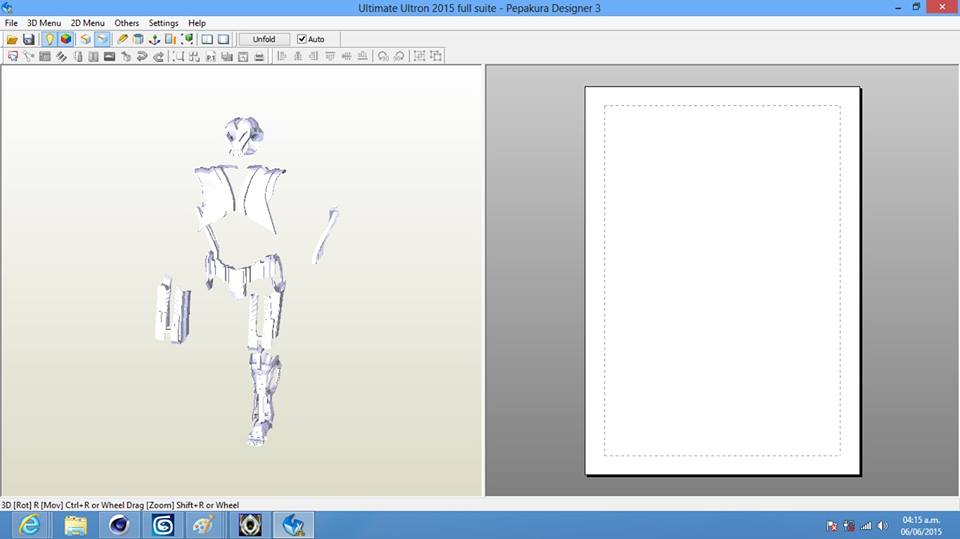
Task: Click the undo curved arrow icon
Action: (x=142, y=56)
